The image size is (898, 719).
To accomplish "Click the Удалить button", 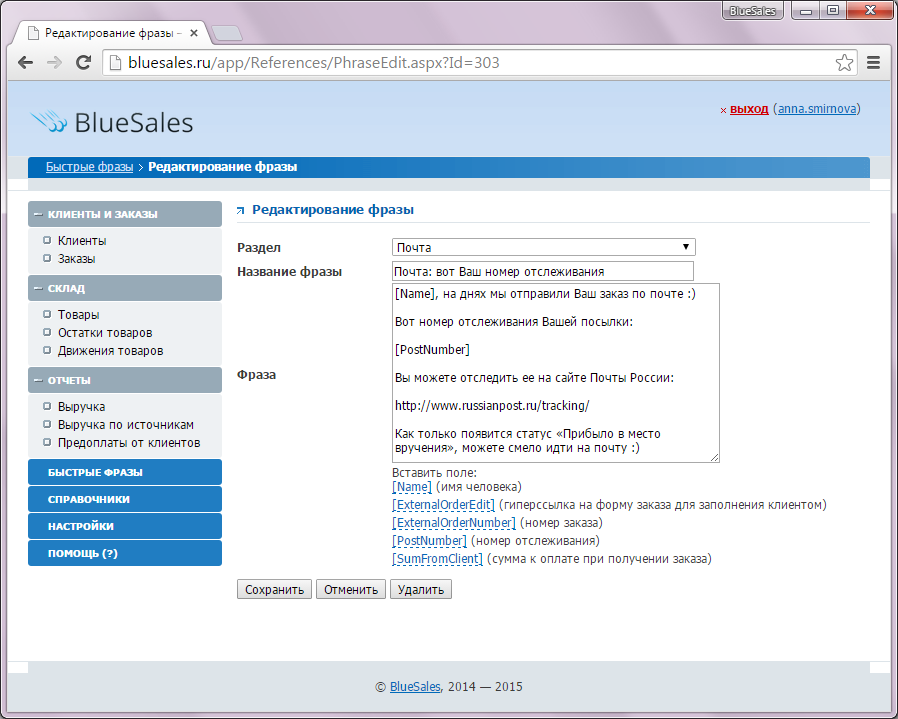I will pos(420,589).
